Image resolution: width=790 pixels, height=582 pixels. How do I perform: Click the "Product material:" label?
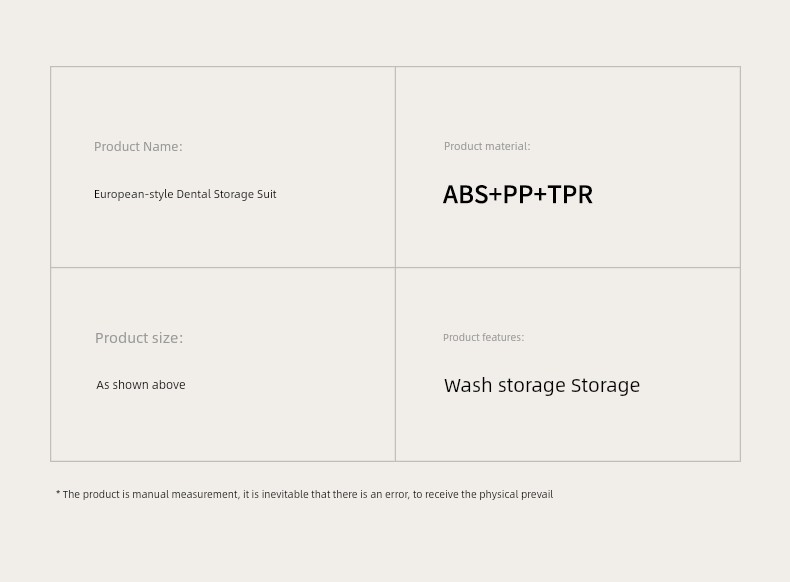(487, 146)
